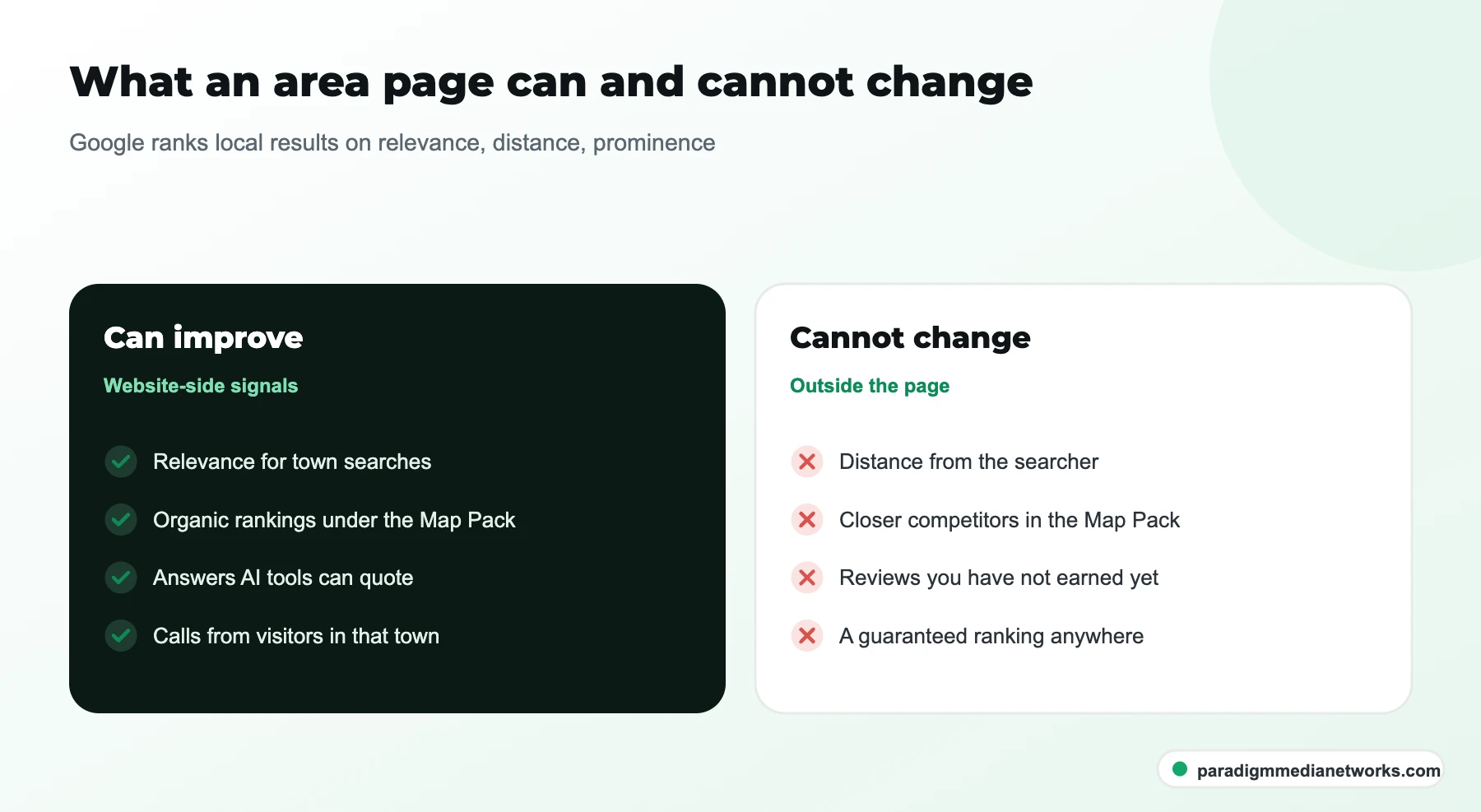This screenshot has height=812, width=1481.
Task: Click the red X icon beside Distance from the searcher
Action: (x=807, y=462)
